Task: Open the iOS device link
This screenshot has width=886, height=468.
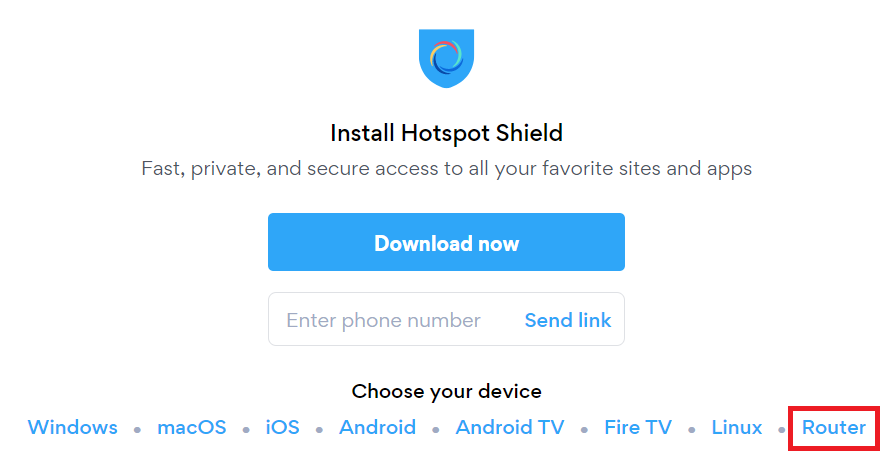Action: point(283,427)
